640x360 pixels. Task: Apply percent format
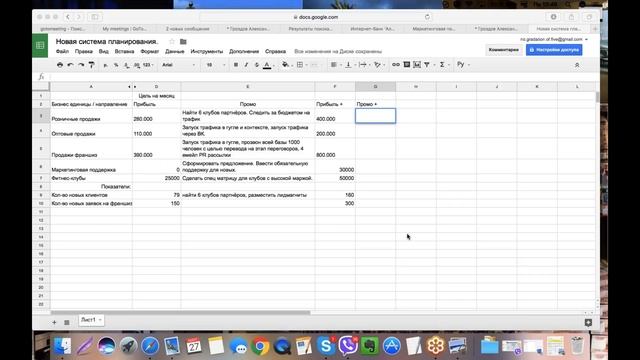116,65
